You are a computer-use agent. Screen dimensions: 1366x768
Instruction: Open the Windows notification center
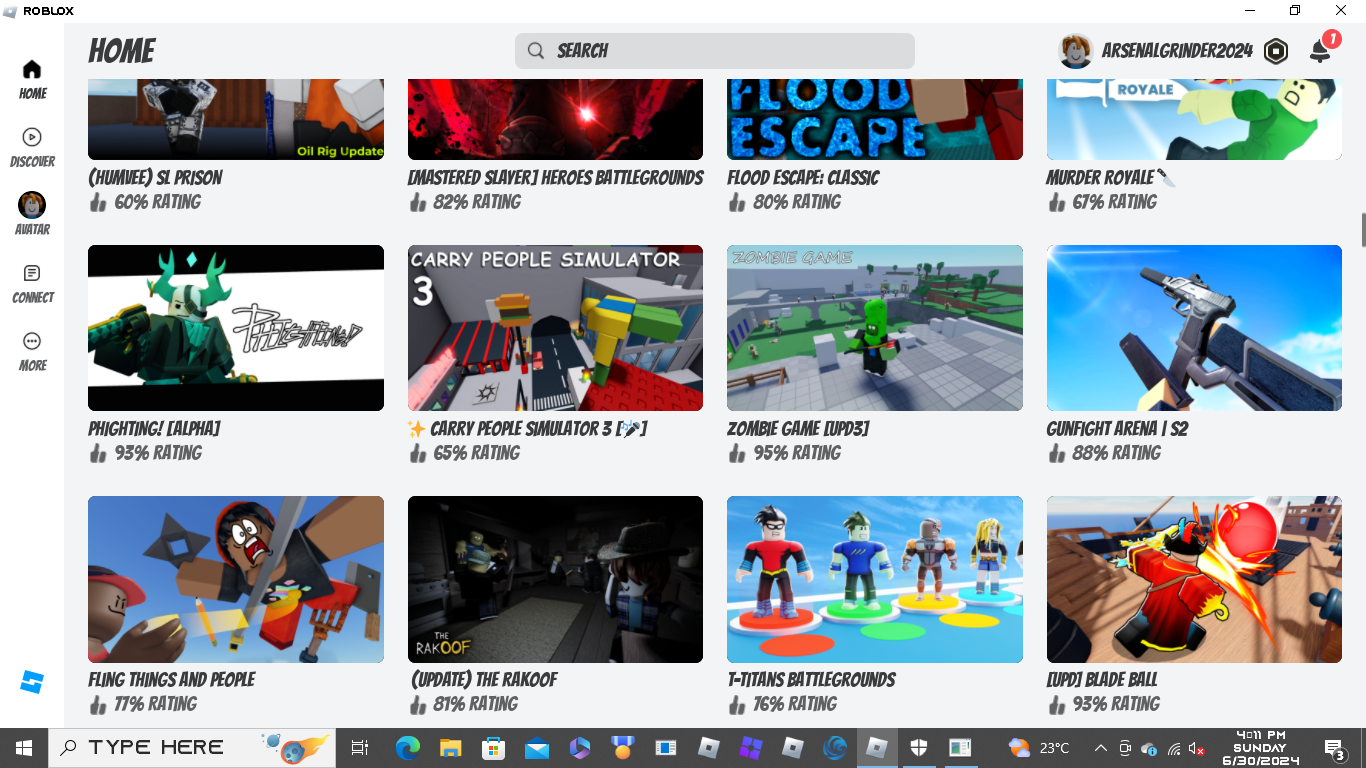(x=1335, y=748)
